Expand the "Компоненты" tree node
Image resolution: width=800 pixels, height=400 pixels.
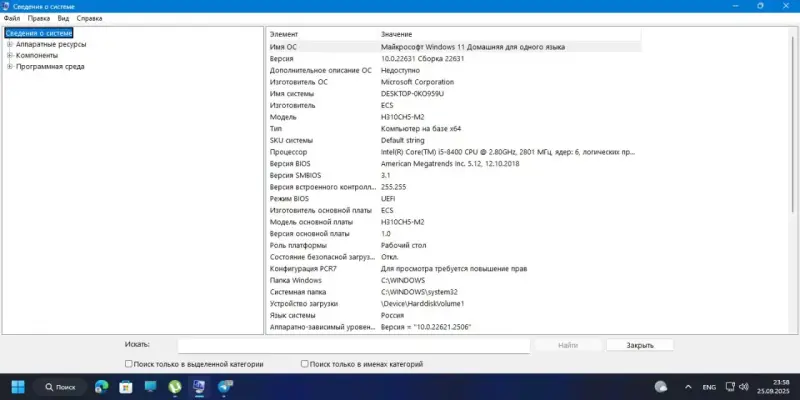coord(9,55)
